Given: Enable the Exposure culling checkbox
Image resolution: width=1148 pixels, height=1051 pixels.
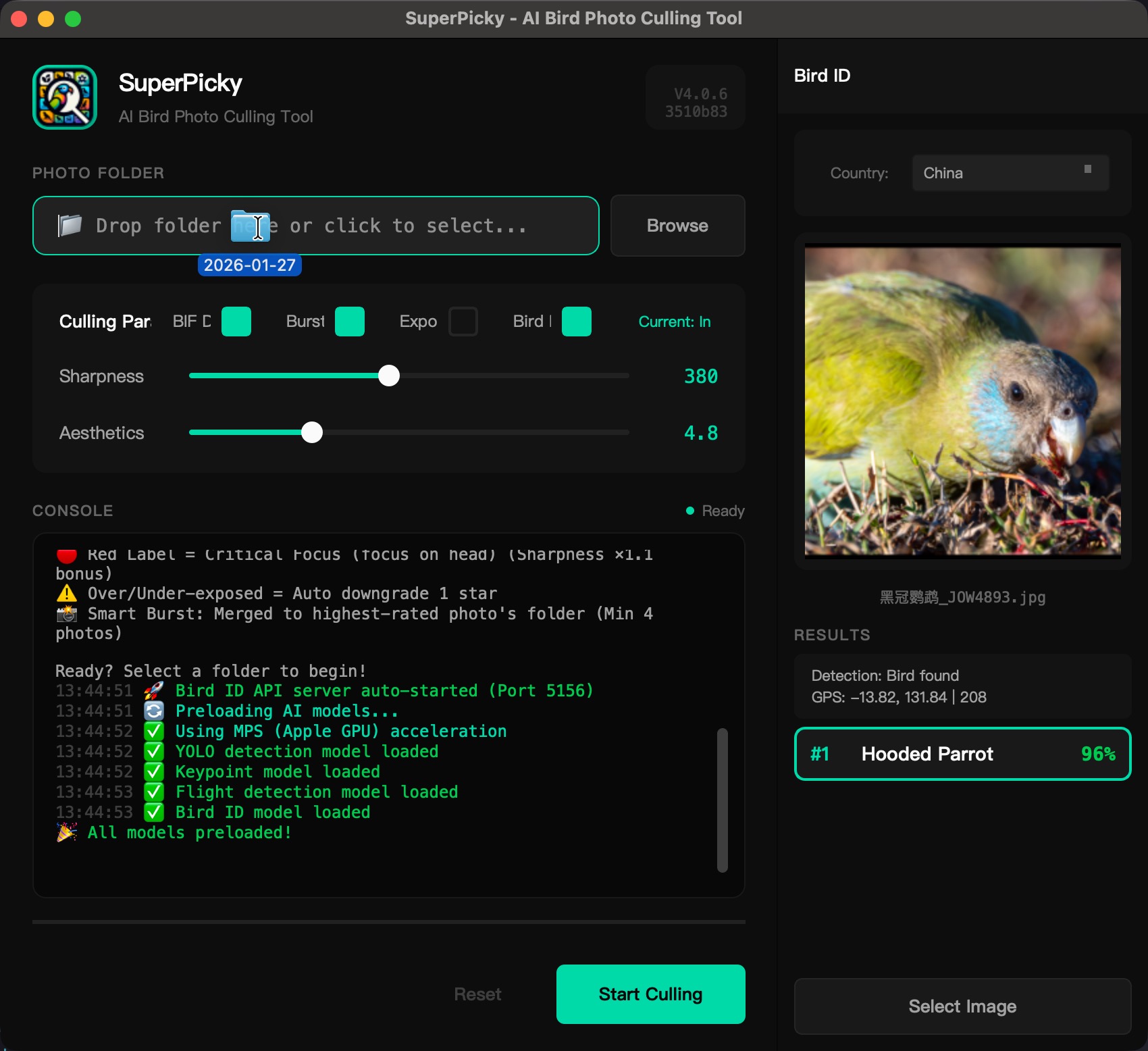Looking at the screenshot, I should pos(463,322).
